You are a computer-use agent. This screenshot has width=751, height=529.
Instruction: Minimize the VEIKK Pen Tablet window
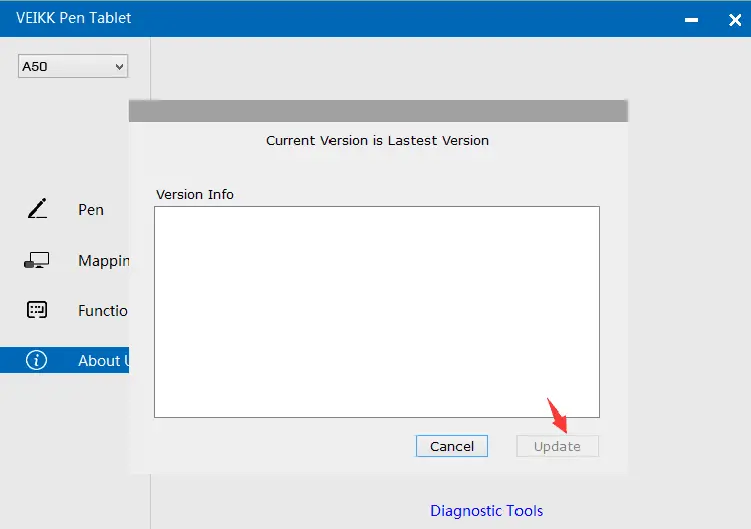690,19
